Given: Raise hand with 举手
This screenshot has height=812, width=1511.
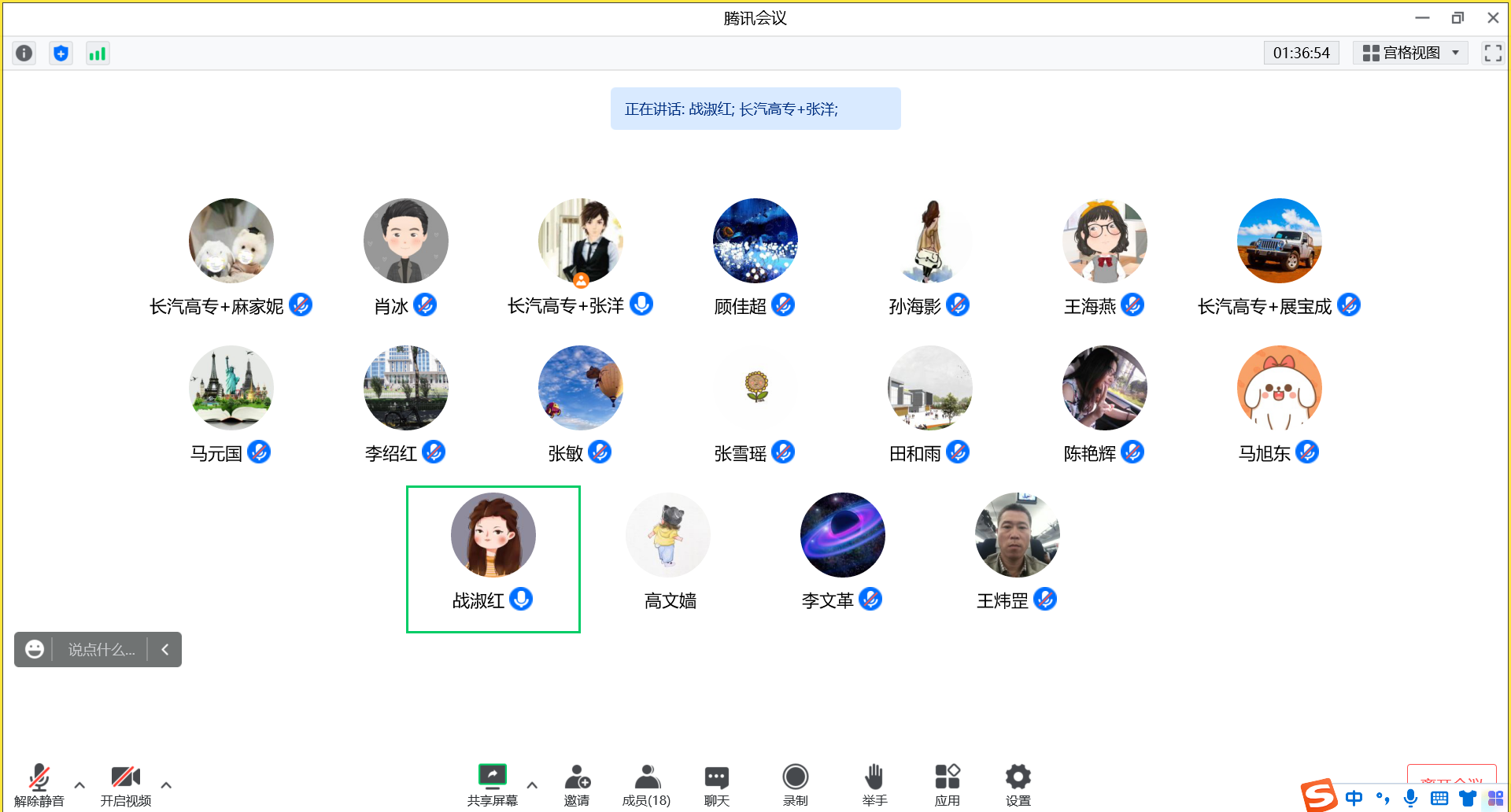Looking at the screenshot, I should [874, 785].
